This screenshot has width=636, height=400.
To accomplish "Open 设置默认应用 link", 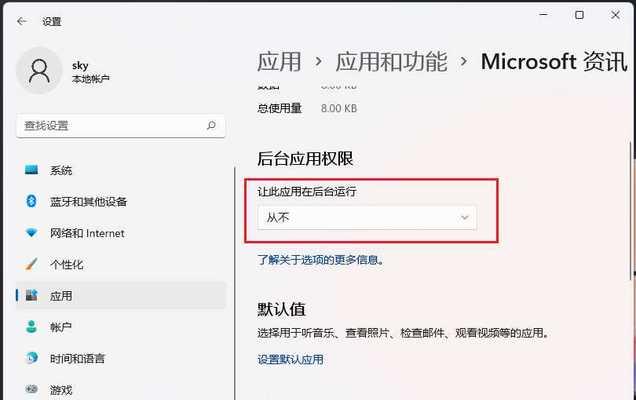I will click(290, 359).
